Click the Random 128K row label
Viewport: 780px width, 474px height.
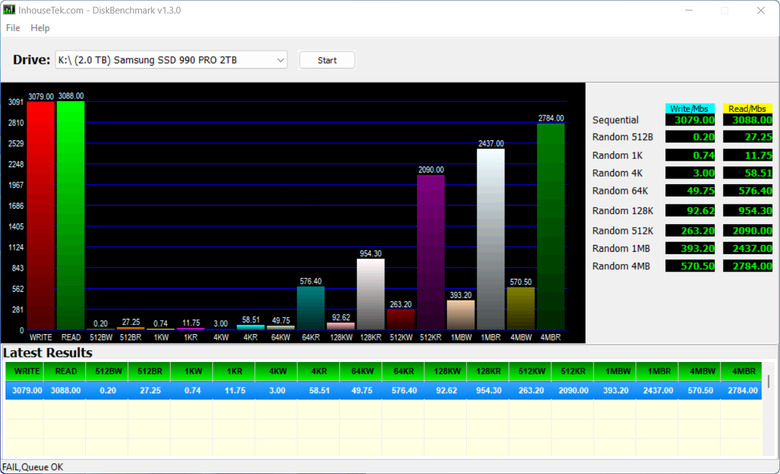coord(622,211)
